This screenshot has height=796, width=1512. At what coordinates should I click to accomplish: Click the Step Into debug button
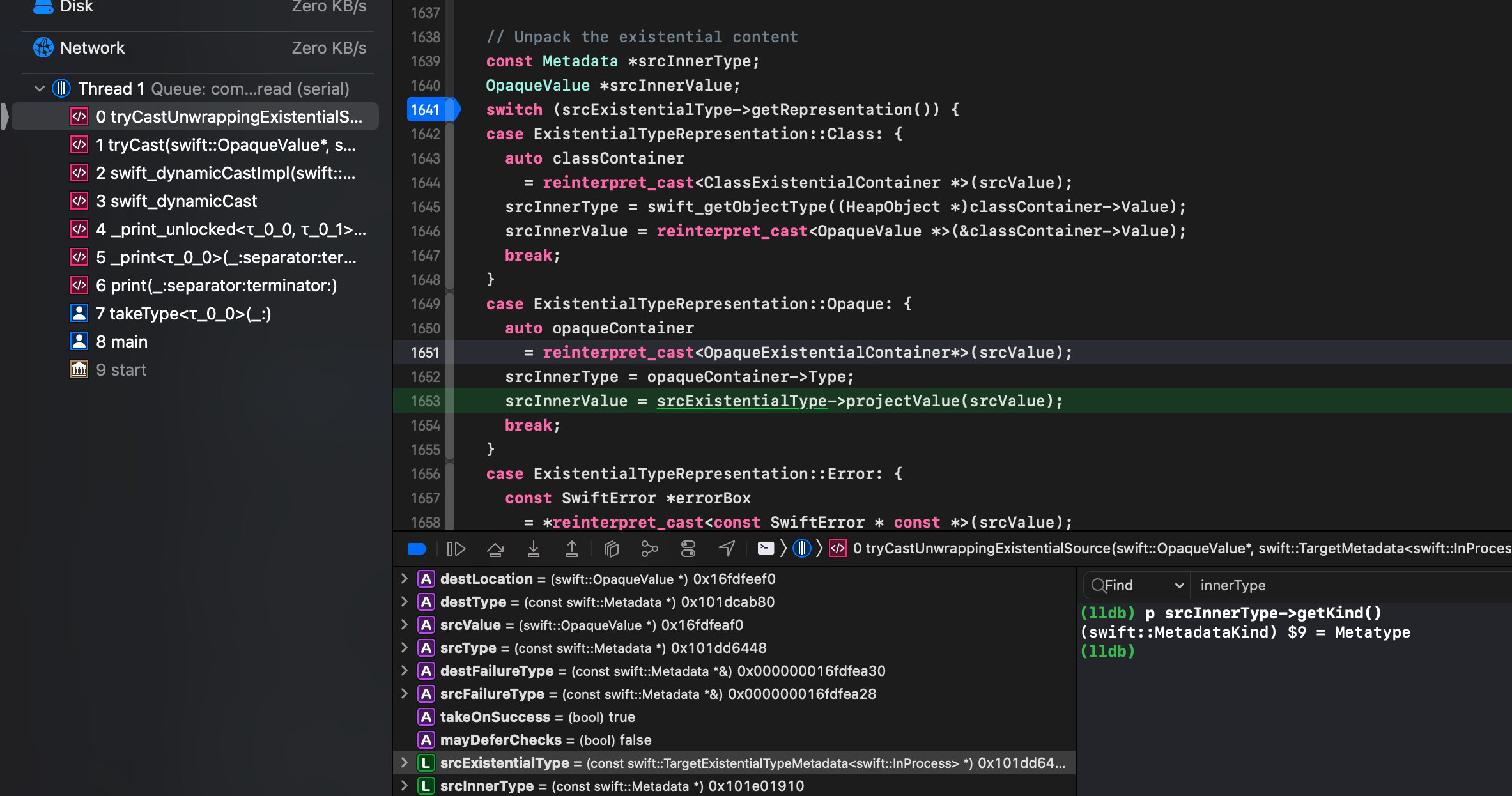click(534, 549)
